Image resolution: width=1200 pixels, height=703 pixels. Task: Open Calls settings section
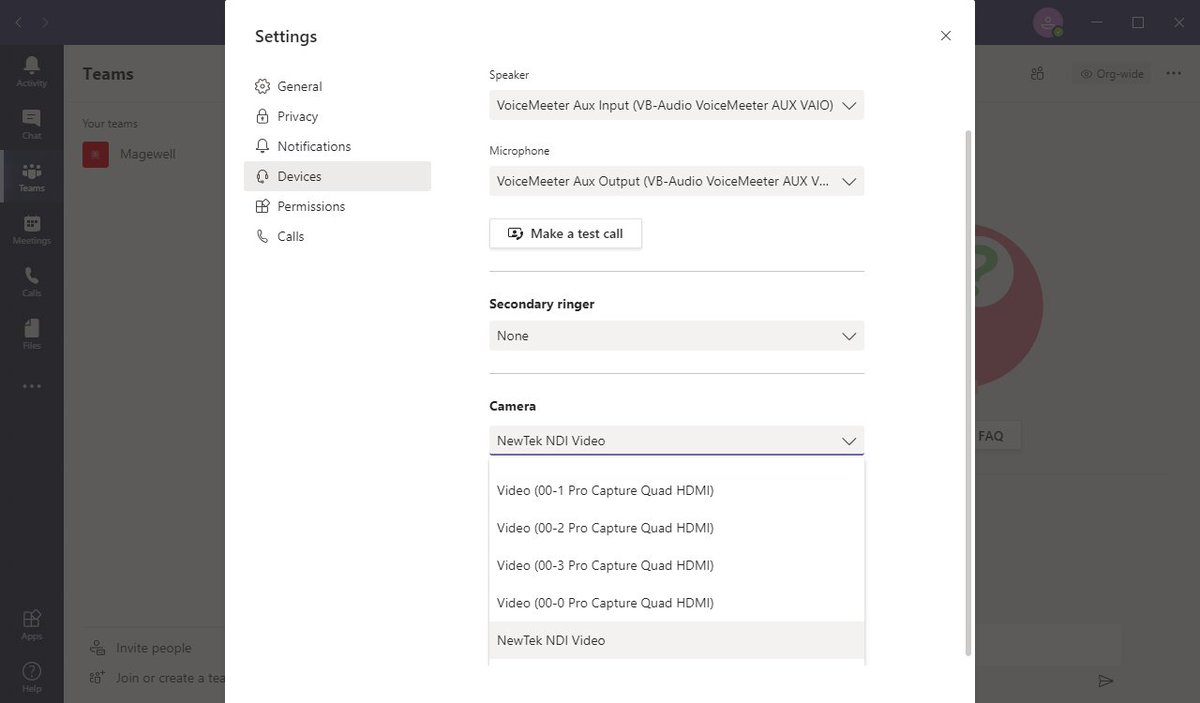tap(337, 236)
